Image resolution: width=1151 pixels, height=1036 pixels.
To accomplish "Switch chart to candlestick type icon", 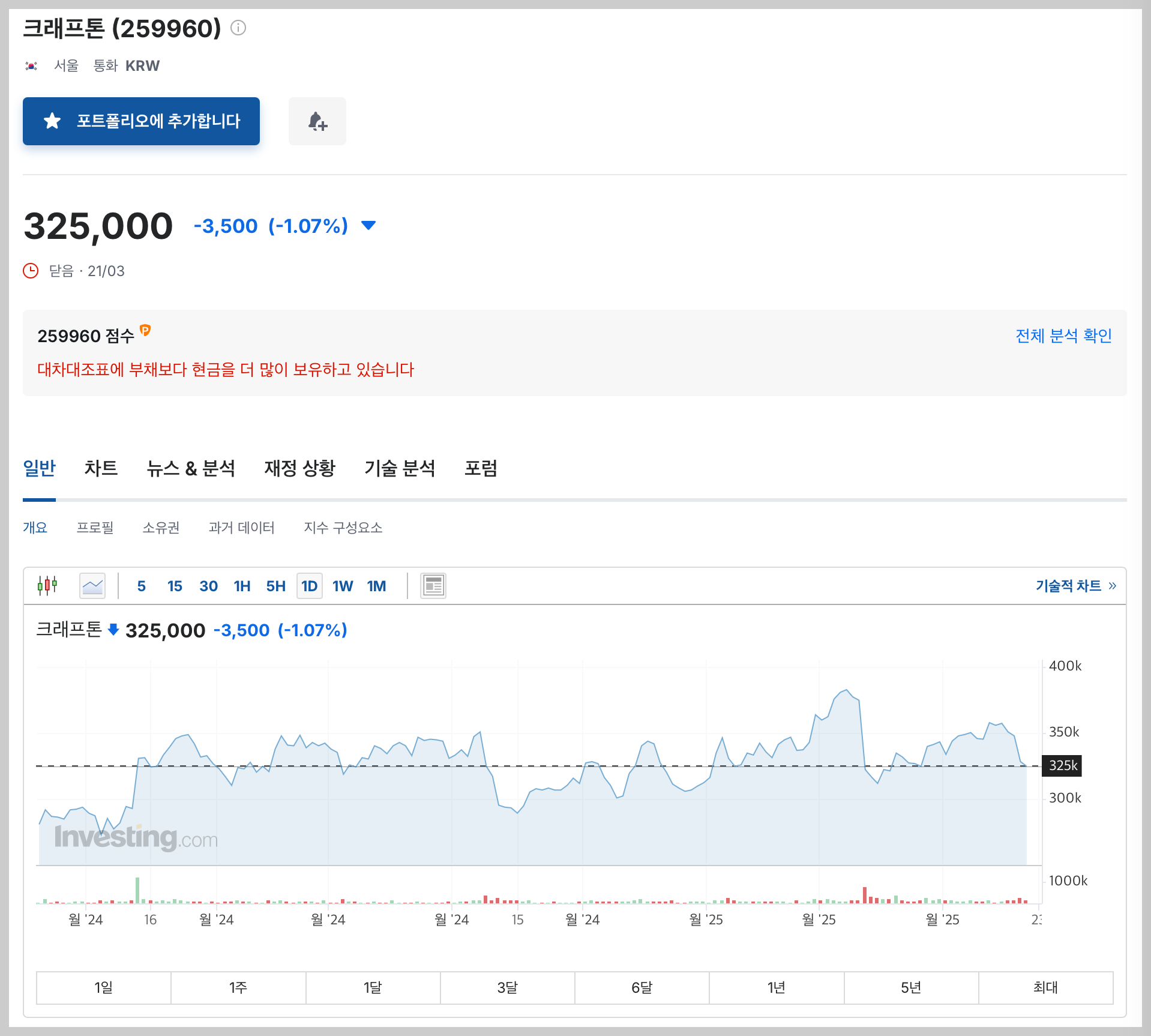I will (47, 585).
